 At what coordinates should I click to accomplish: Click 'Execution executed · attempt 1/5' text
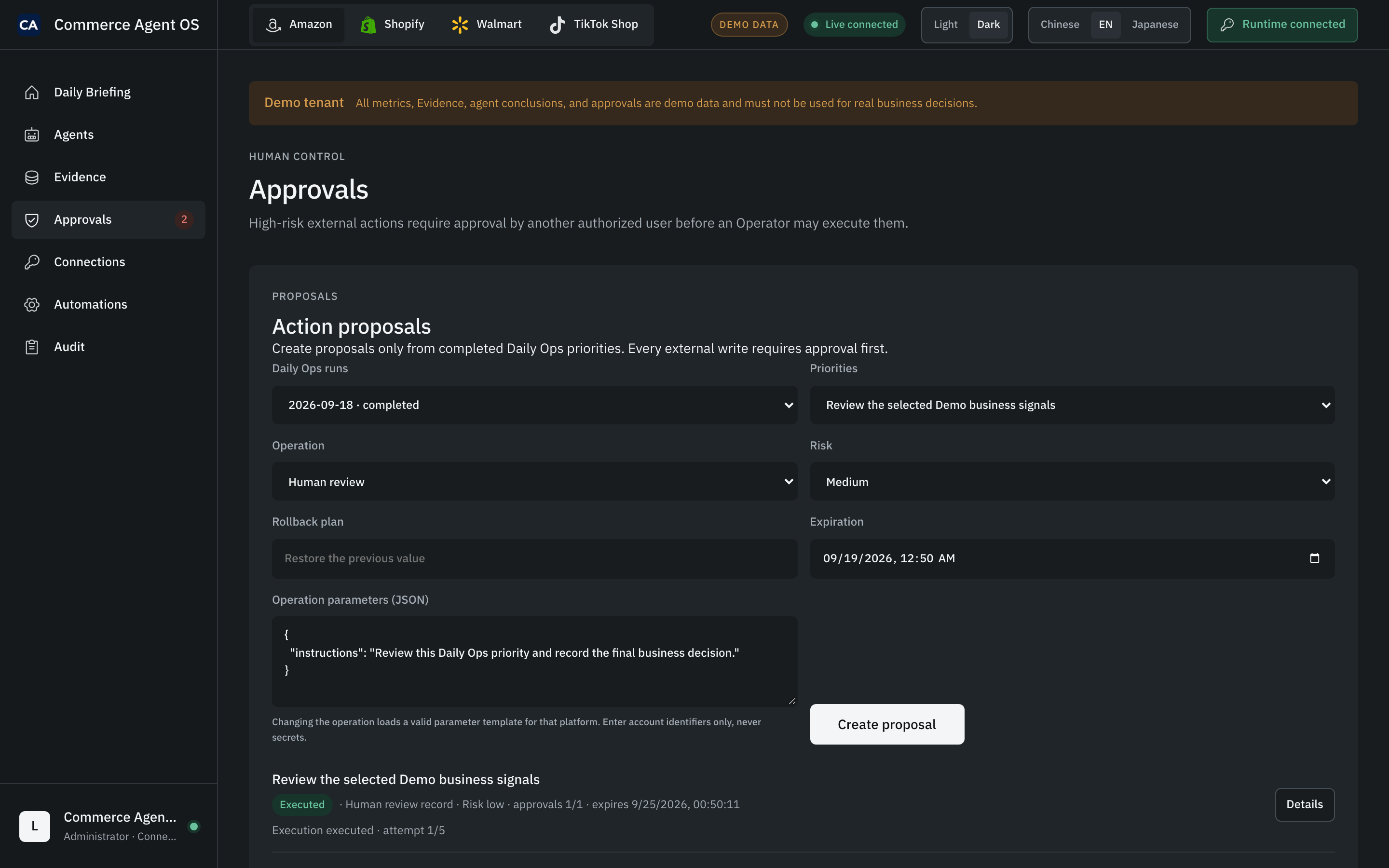pos(358,831)
